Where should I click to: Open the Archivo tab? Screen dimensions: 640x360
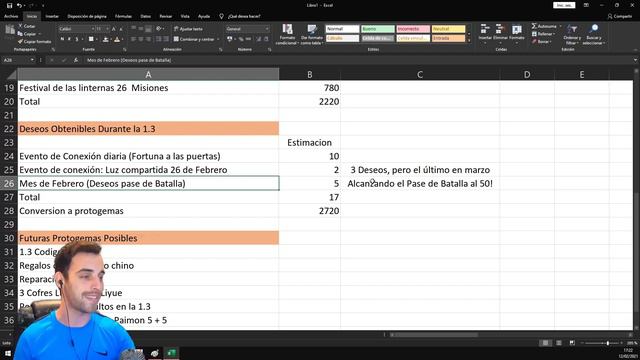[x=11, y=16]
